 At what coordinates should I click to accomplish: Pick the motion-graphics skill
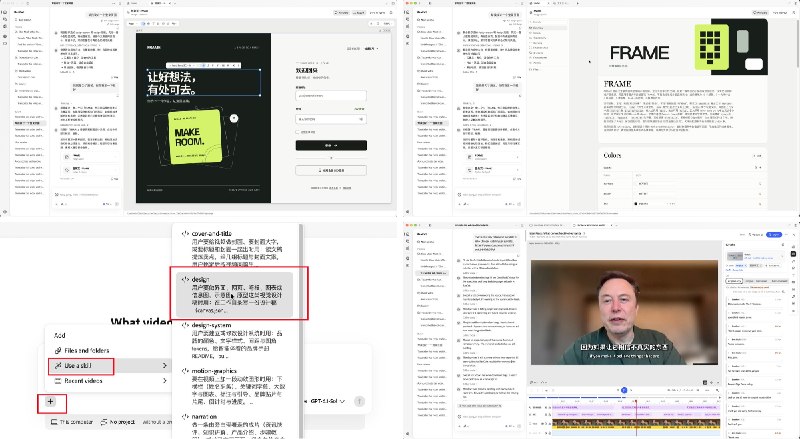pyautogui.click(x=235, y=386)
